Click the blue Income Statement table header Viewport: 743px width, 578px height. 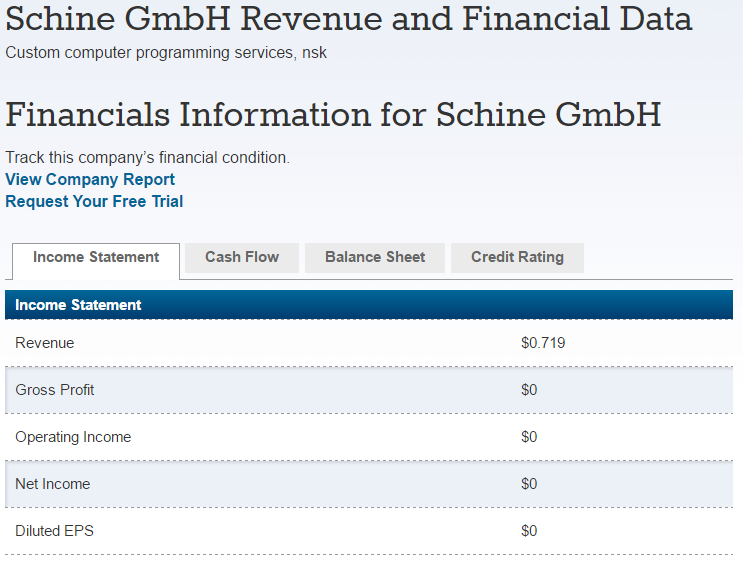[x=369, y=305]
